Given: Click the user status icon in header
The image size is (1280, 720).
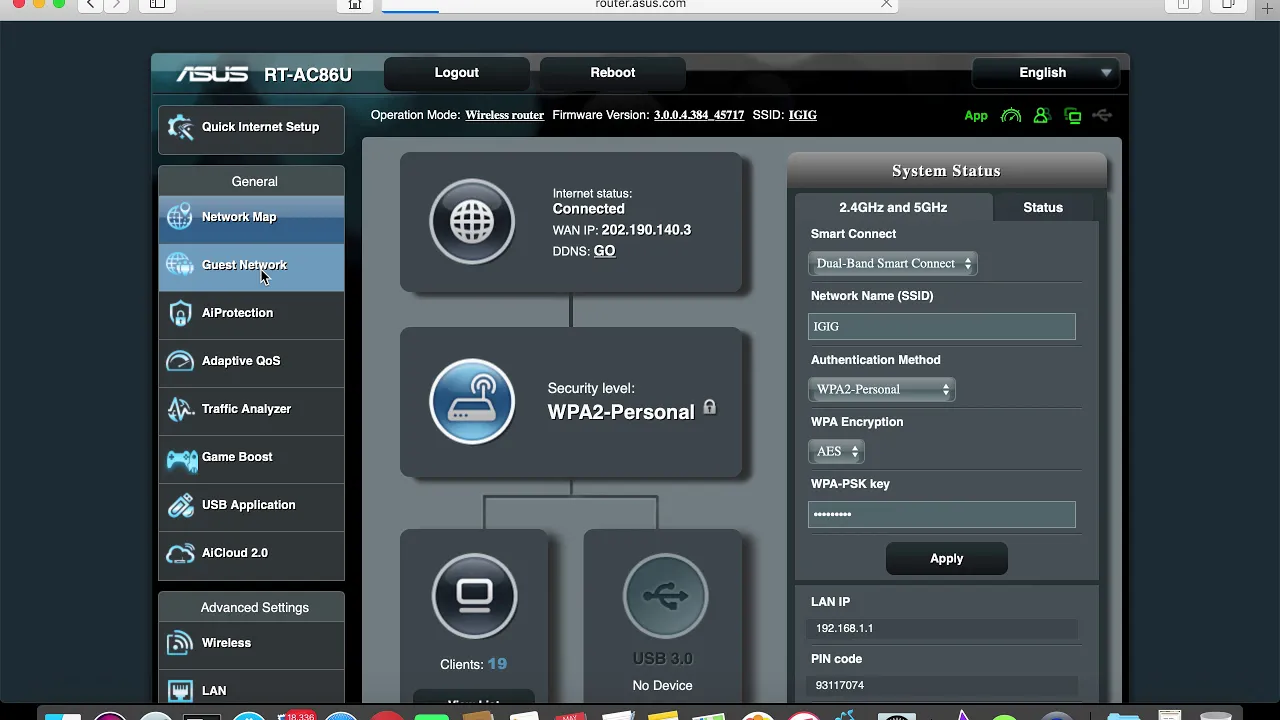Looking at the screenshot, I should click(1041, 116).
